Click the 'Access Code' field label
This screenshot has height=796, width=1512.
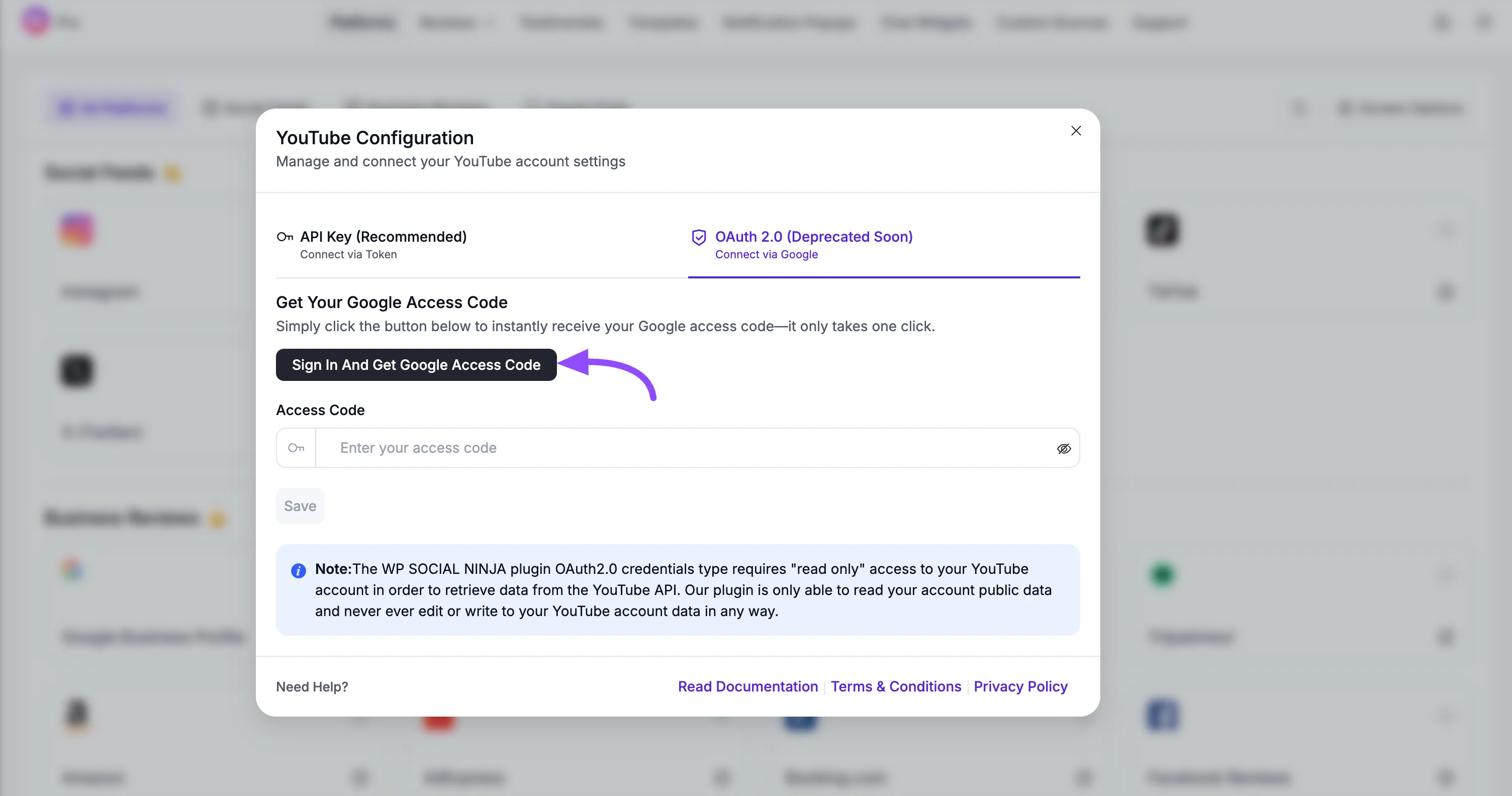[x=320, y=410]
